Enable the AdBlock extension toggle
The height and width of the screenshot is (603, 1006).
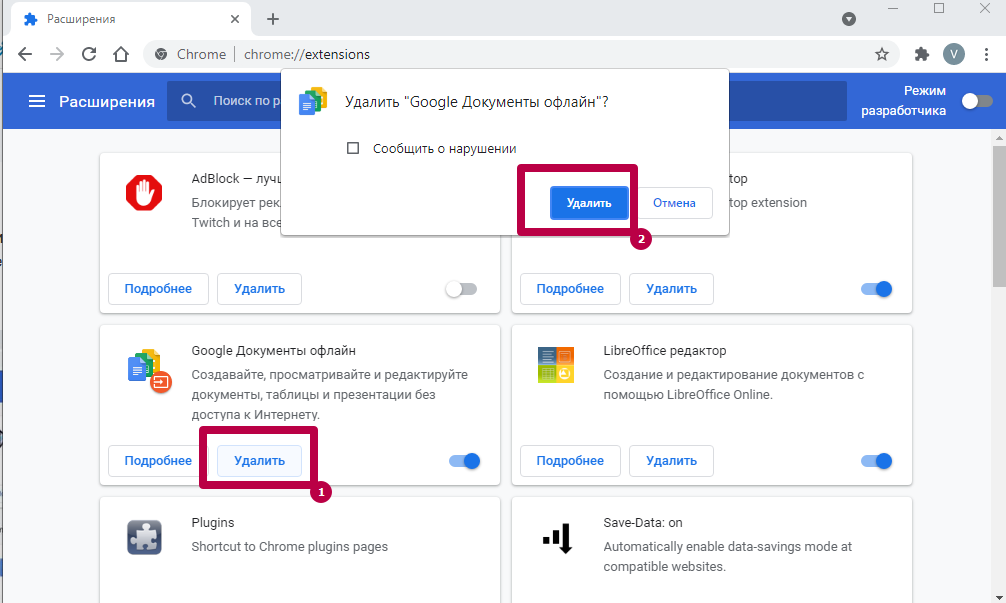point(461,289)
